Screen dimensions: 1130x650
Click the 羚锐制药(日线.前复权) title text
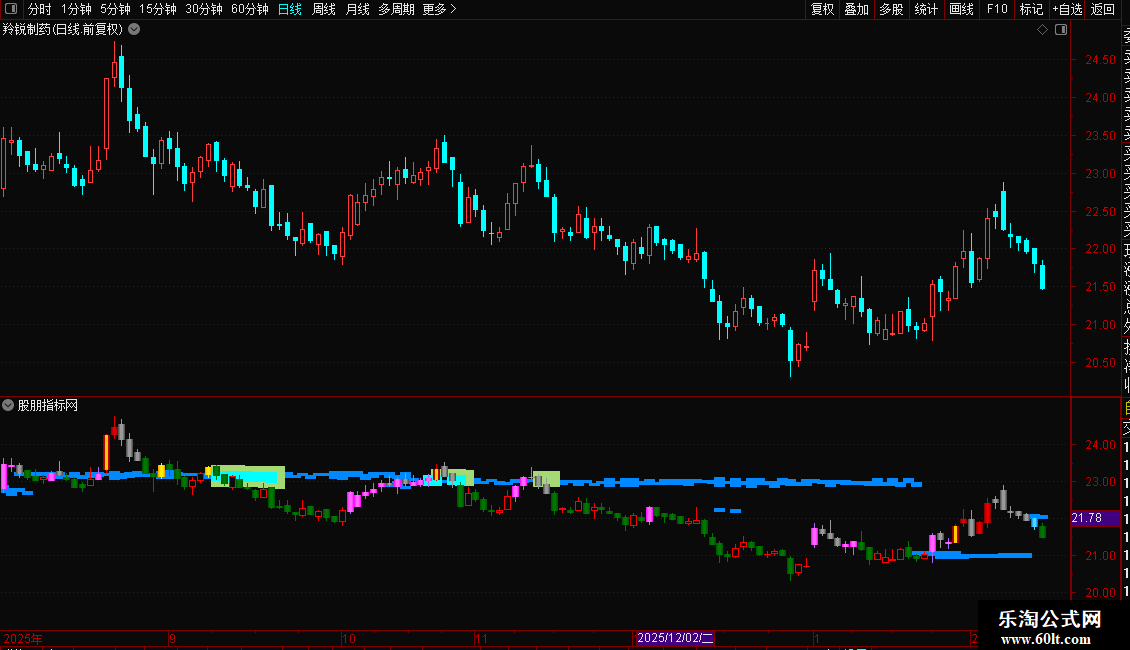63,30
